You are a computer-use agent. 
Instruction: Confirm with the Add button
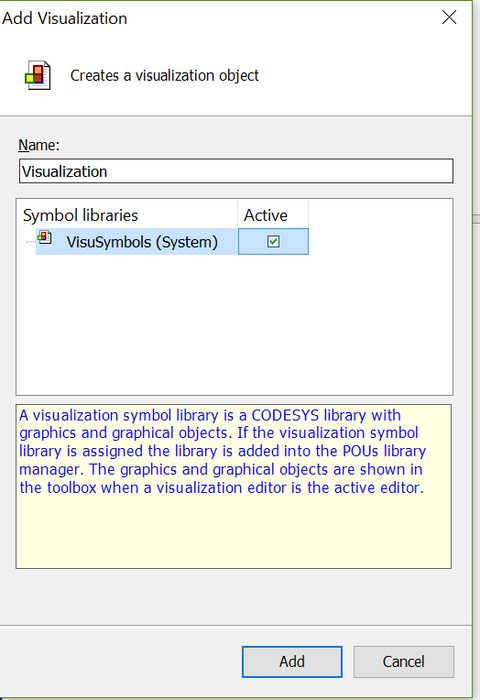coord(292,662)
